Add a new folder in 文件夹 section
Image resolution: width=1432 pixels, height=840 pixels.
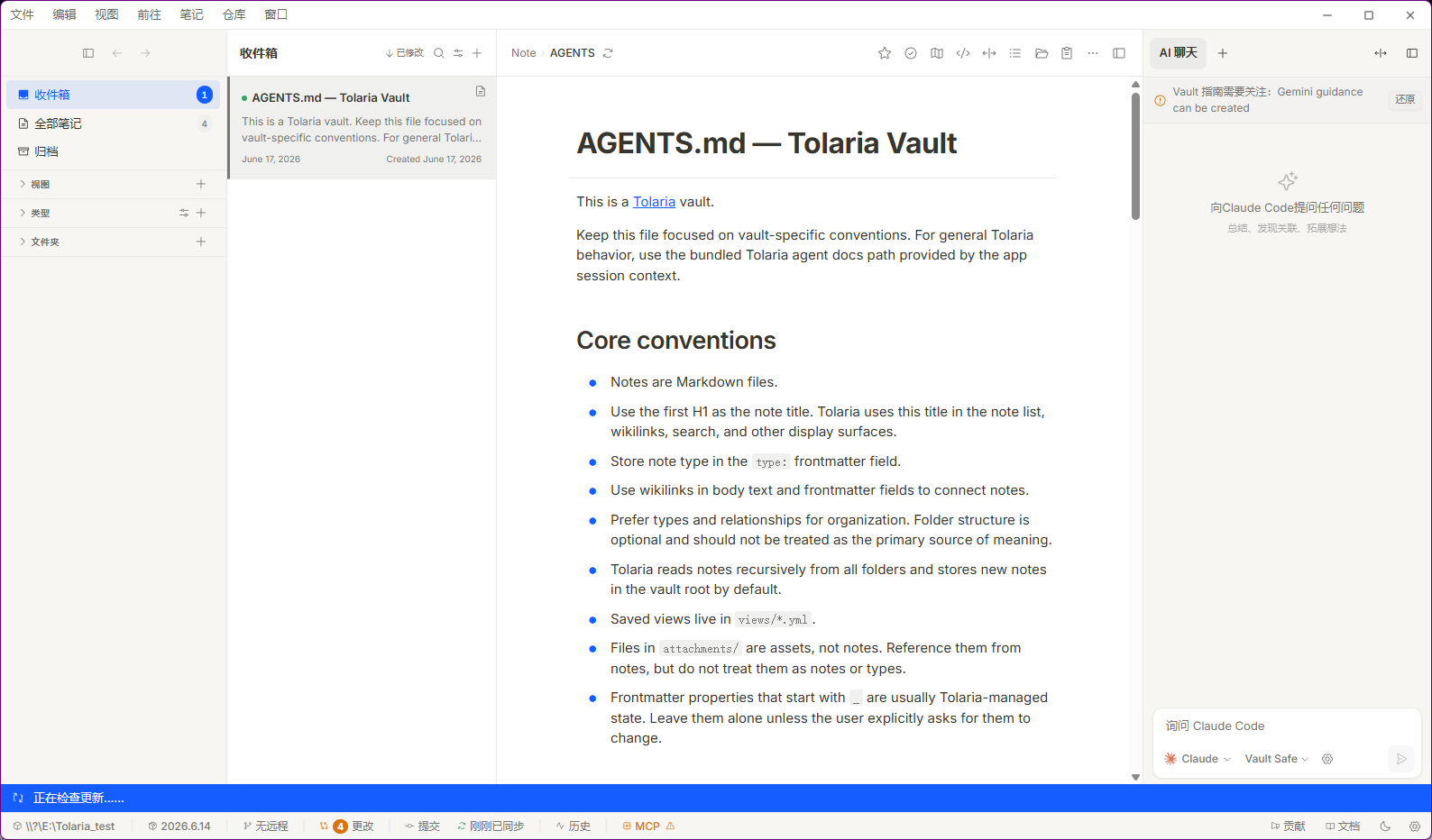(201, 242)
